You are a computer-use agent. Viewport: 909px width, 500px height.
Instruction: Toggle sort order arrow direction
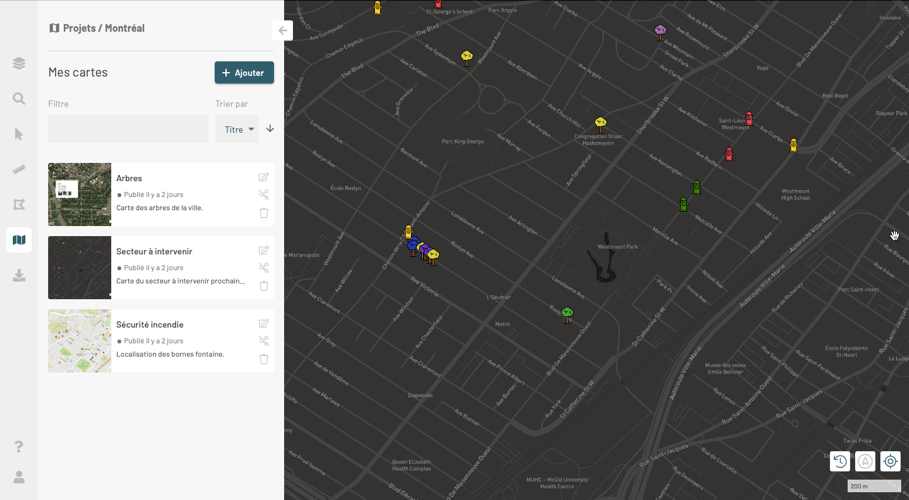(270, 129)
